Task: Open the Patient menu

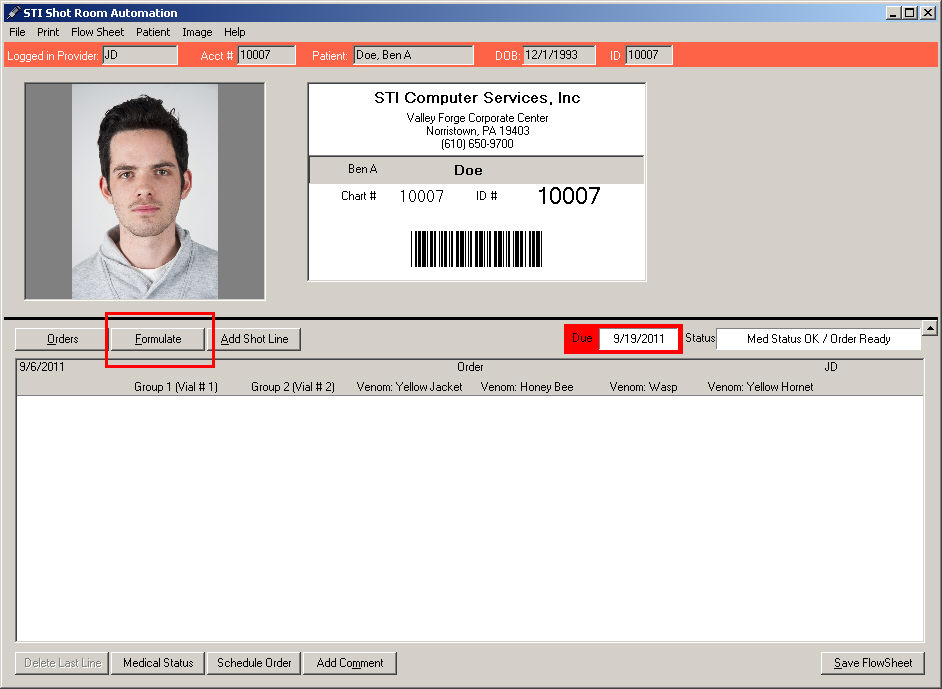Action: click(153, 32)
